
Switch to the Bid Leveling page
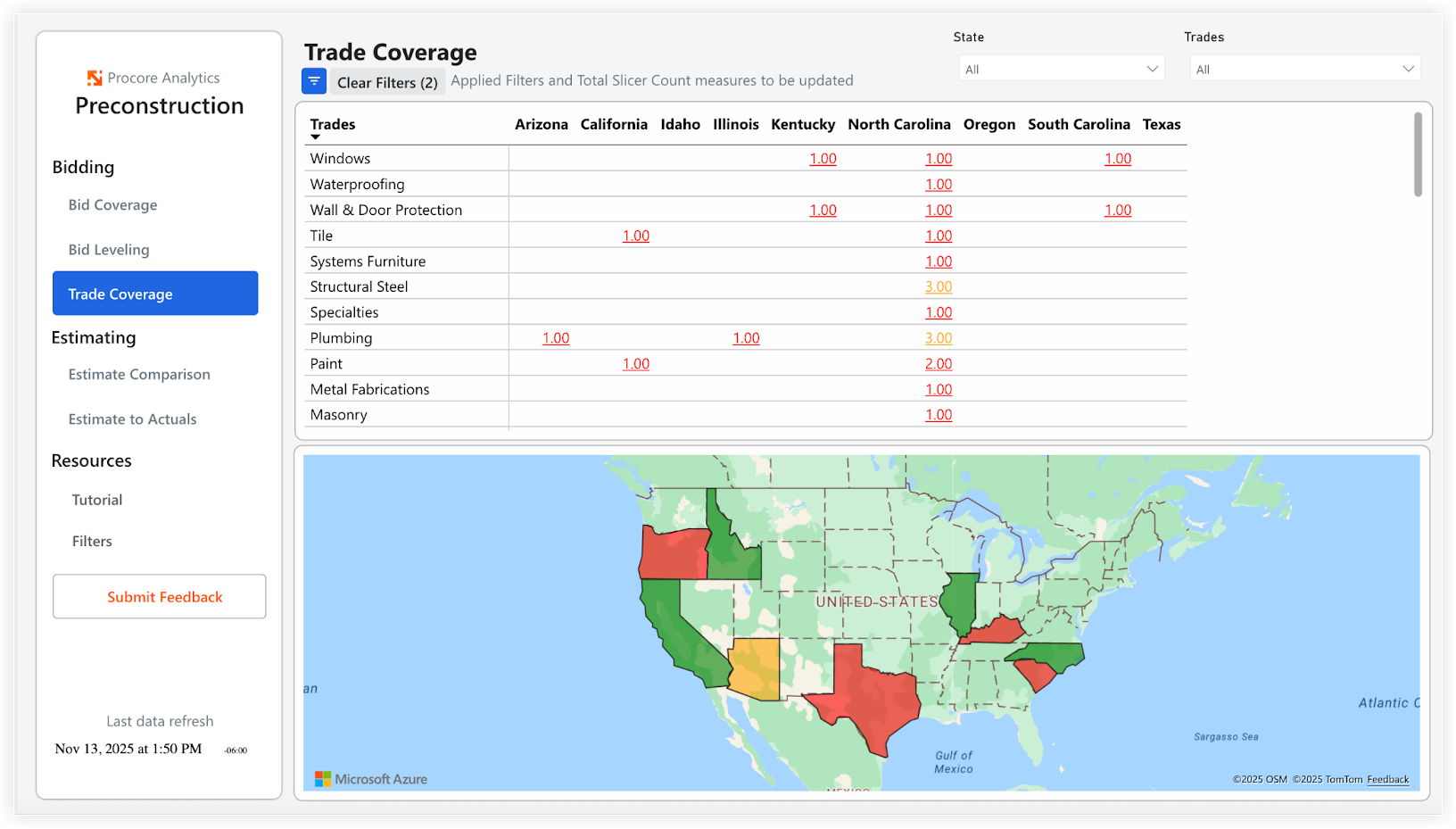point(109,250)
